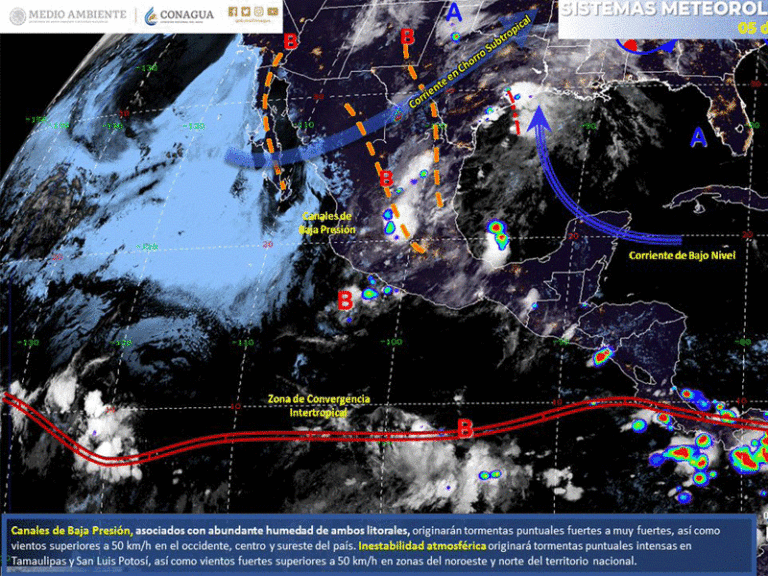The height and width of the screenshot is (576, 768).
Task: Select the red B over Baja California
Action: tap(291, 41)
